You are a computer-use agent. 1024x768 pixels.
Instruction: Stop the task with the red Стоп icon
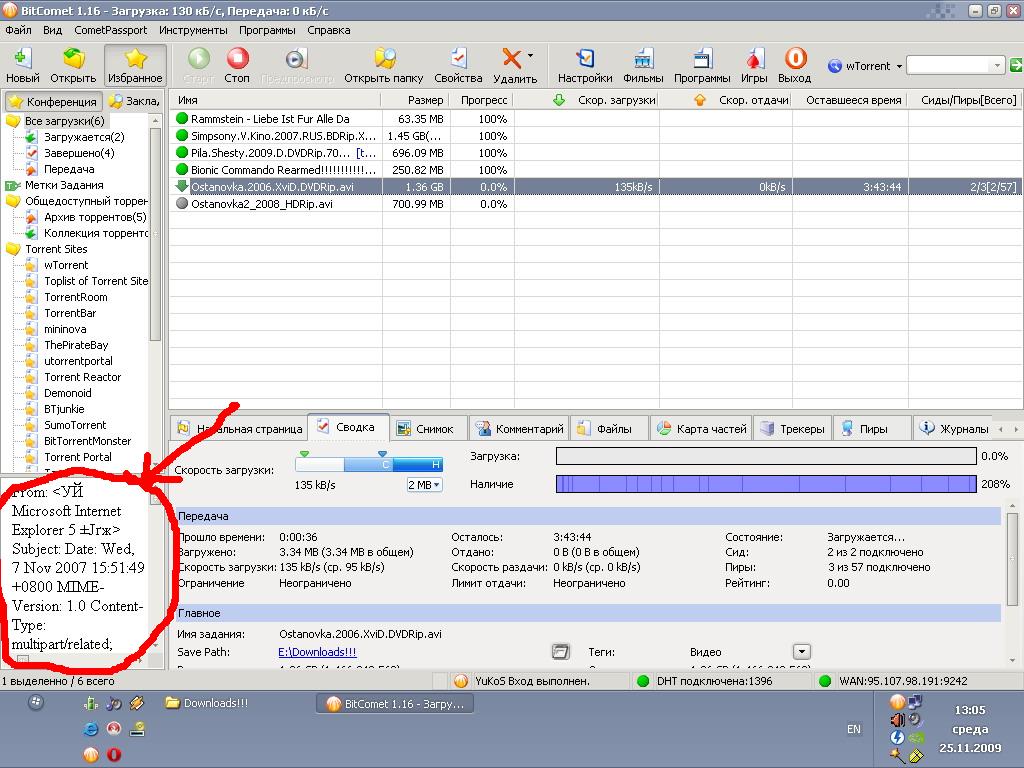coord(237,65)
